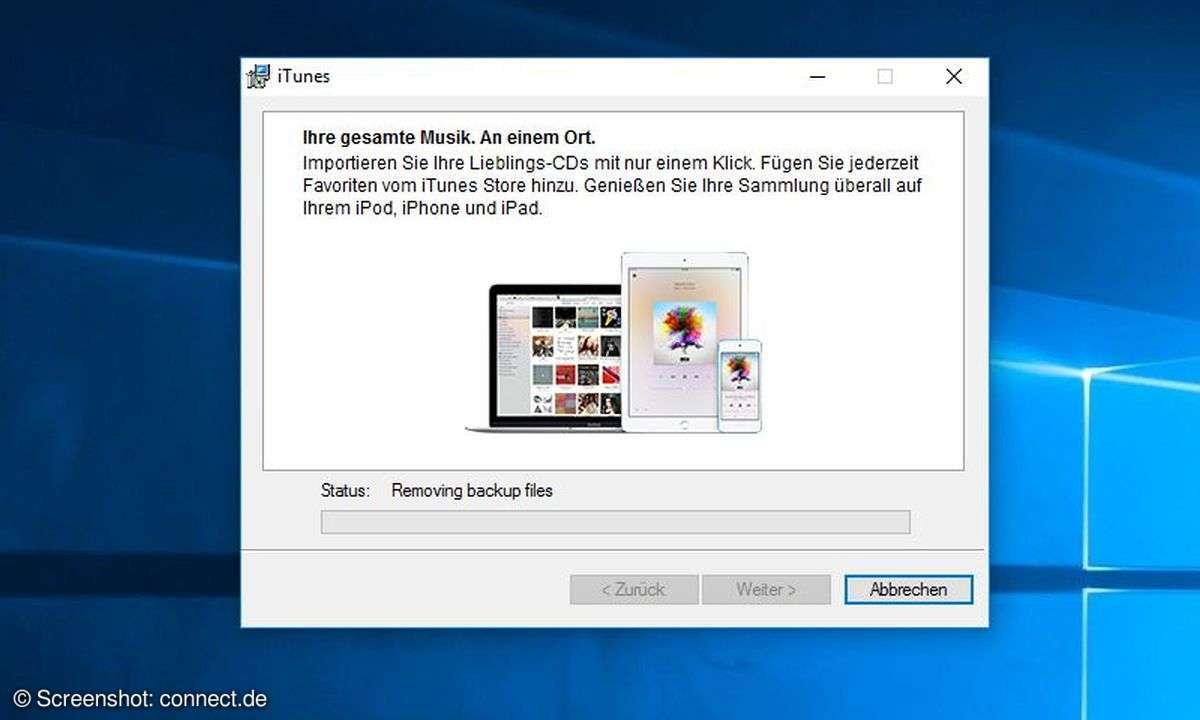Viewport: 1200px width, 720px height.
Task: Click the installation progress bar
Action: [615, 522]
